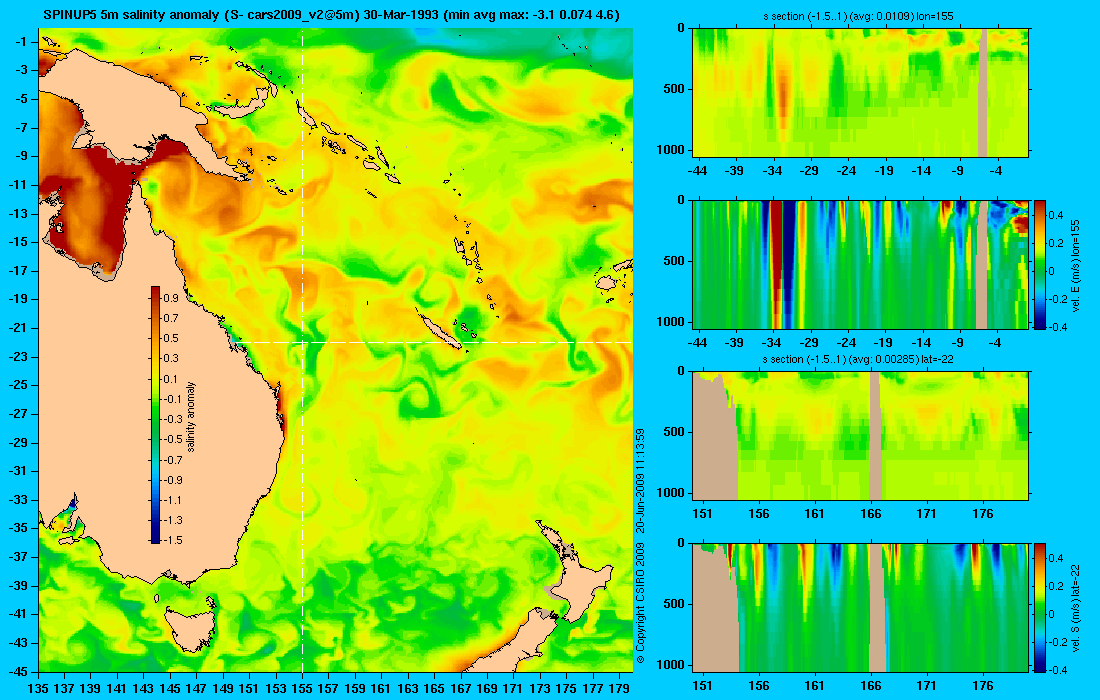The height and width of the screenshot is (700, 1100).
Task: Click the '-1' latitude tick on the map axis
Action: (x=21, y=42)
